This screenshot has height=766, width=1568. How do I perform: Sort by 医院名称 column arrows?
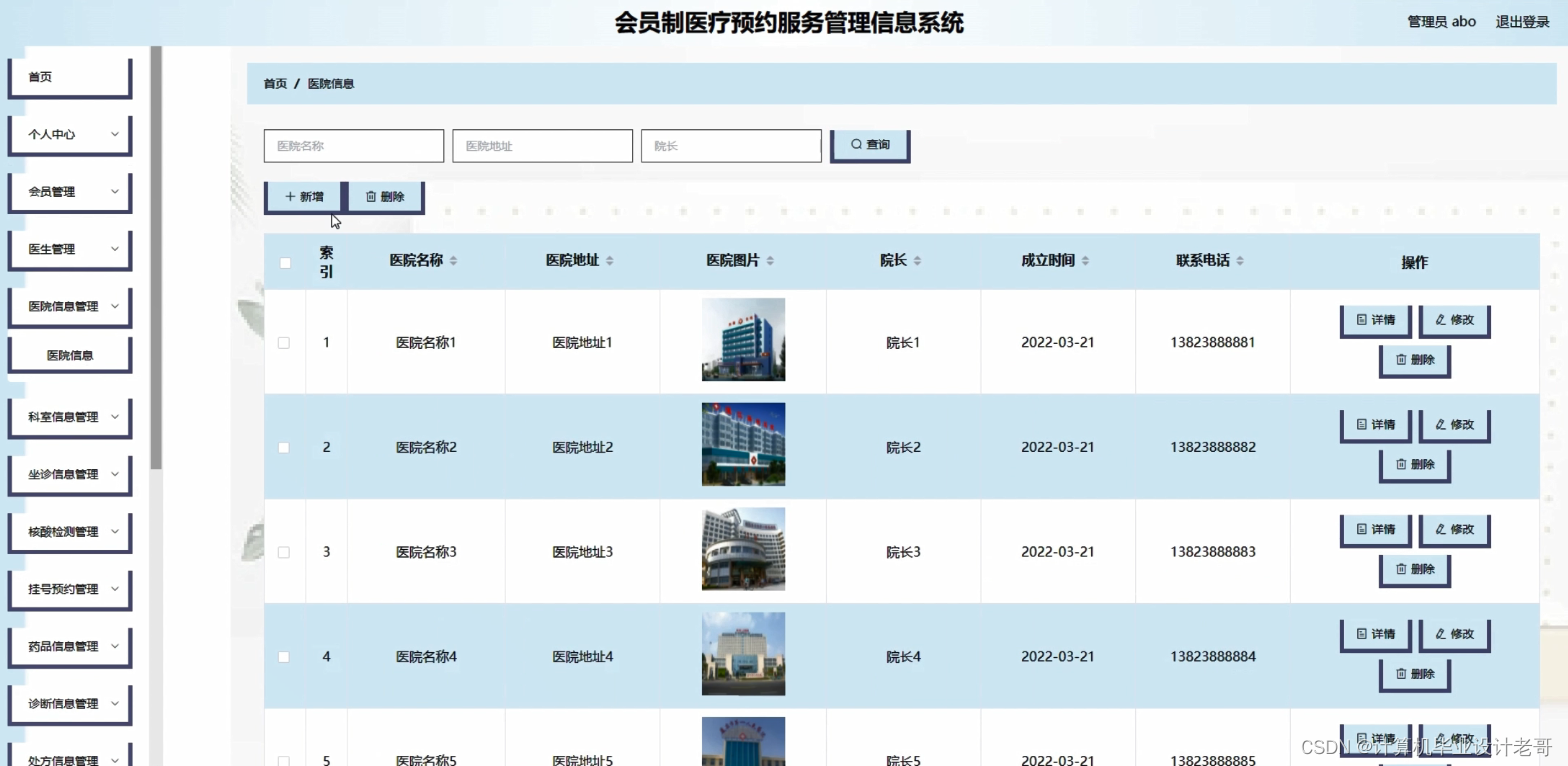point(453,261)
